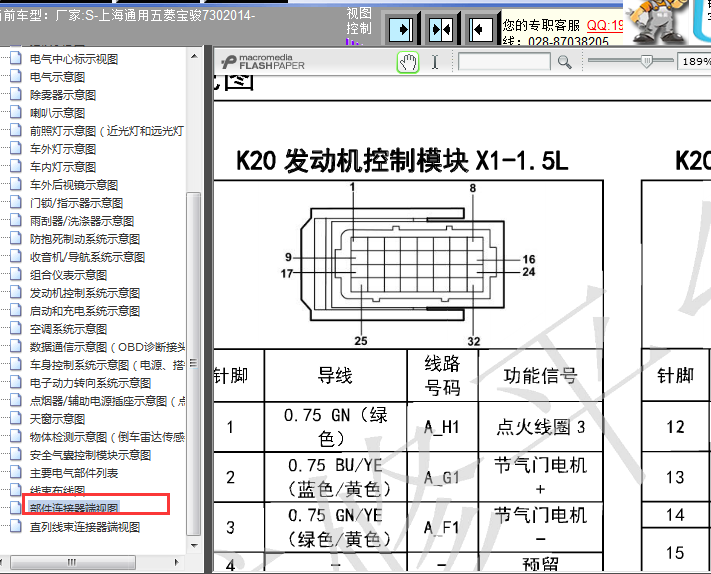
Task: Open 物体检测示意图 (倒车雷达) document
Action: [x=107, y=437]
